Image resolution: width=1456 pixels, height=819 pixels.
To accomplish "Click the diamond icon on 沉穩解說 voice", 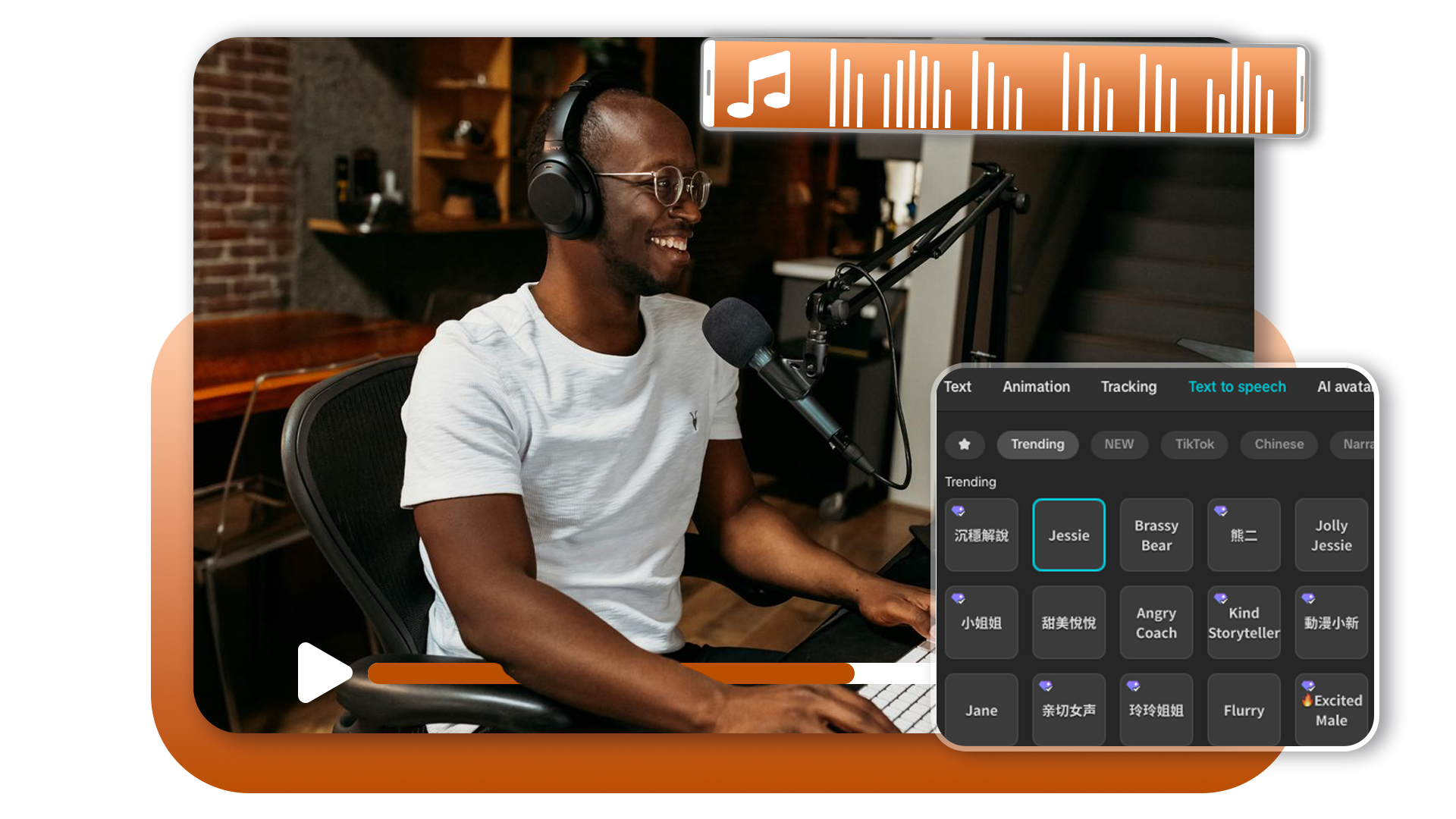I will pyautogui.click(x=958, y=512).
